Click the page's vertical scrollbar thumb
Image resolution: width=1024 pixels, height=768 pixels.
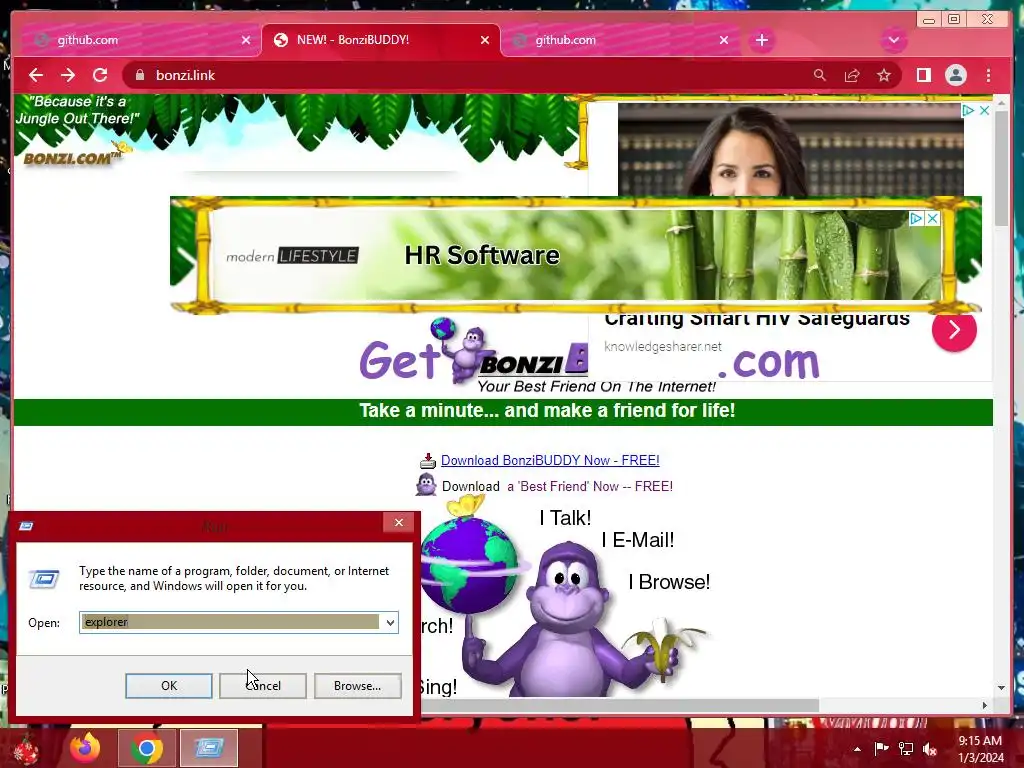(1002, 168)
